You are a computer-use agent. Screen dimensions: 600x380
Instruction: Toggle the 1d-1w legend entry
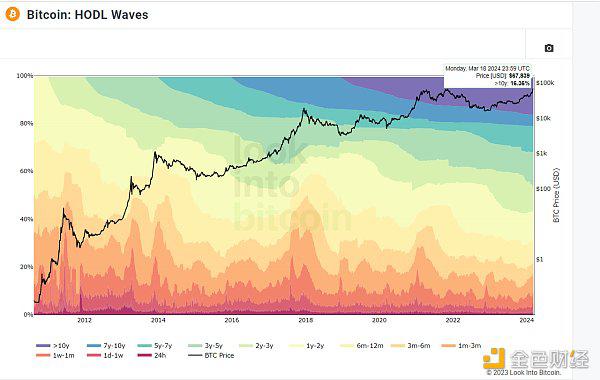tap(105, 356)
